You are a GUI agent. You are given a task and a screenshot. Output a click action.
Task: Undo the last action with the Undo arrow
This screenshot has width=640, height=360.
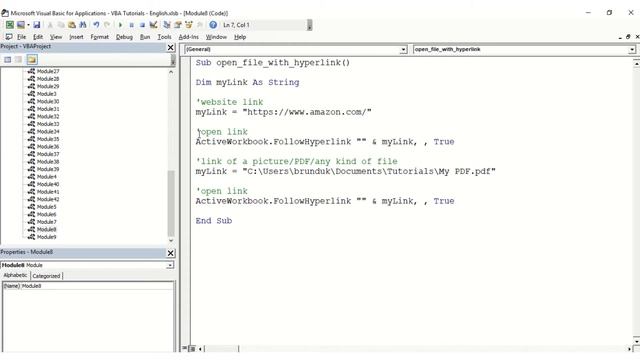tap(96, 25)
